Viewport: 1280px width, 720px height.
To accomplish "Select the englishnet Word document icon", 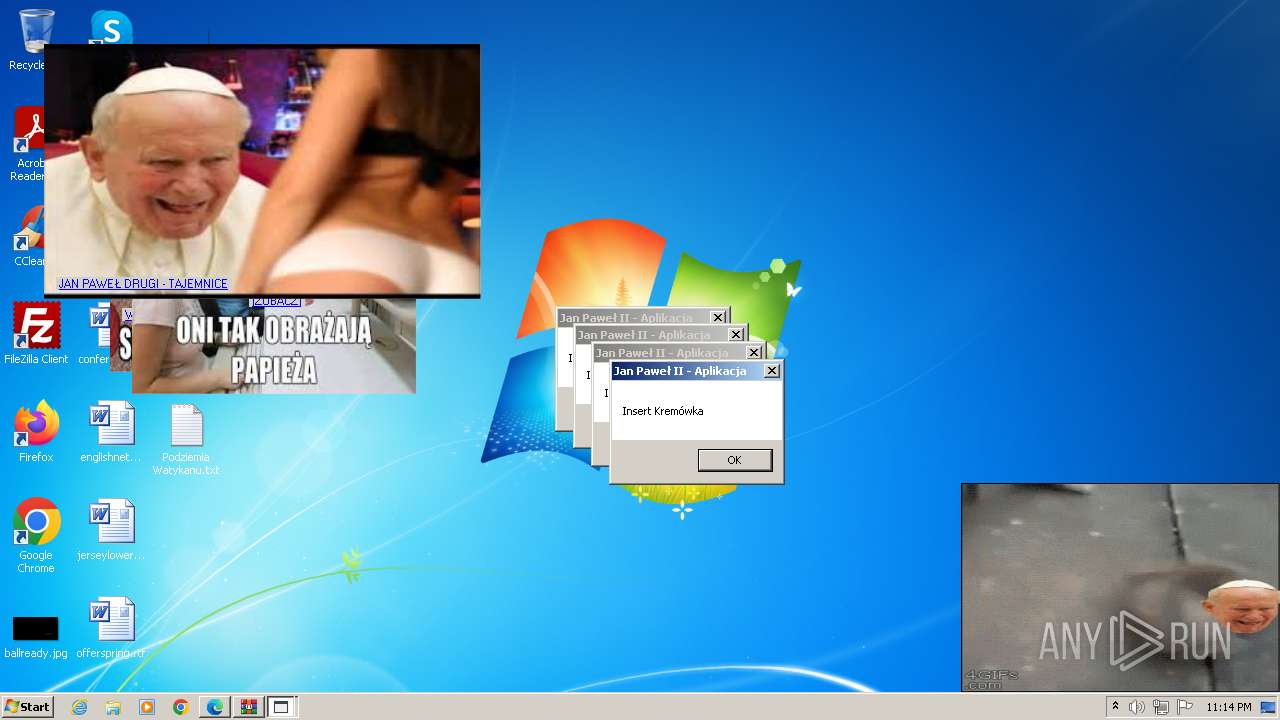I will [111, 431].
